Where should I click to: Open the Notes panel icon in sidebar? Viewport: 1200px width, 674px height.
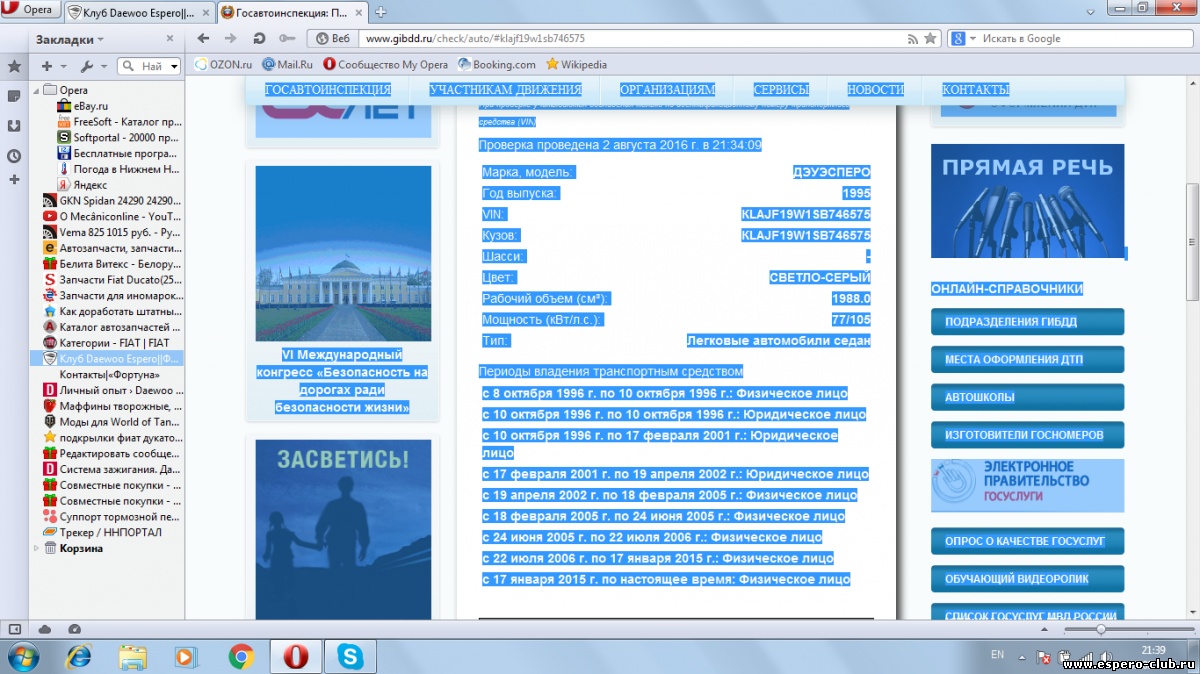coord(14,96)
